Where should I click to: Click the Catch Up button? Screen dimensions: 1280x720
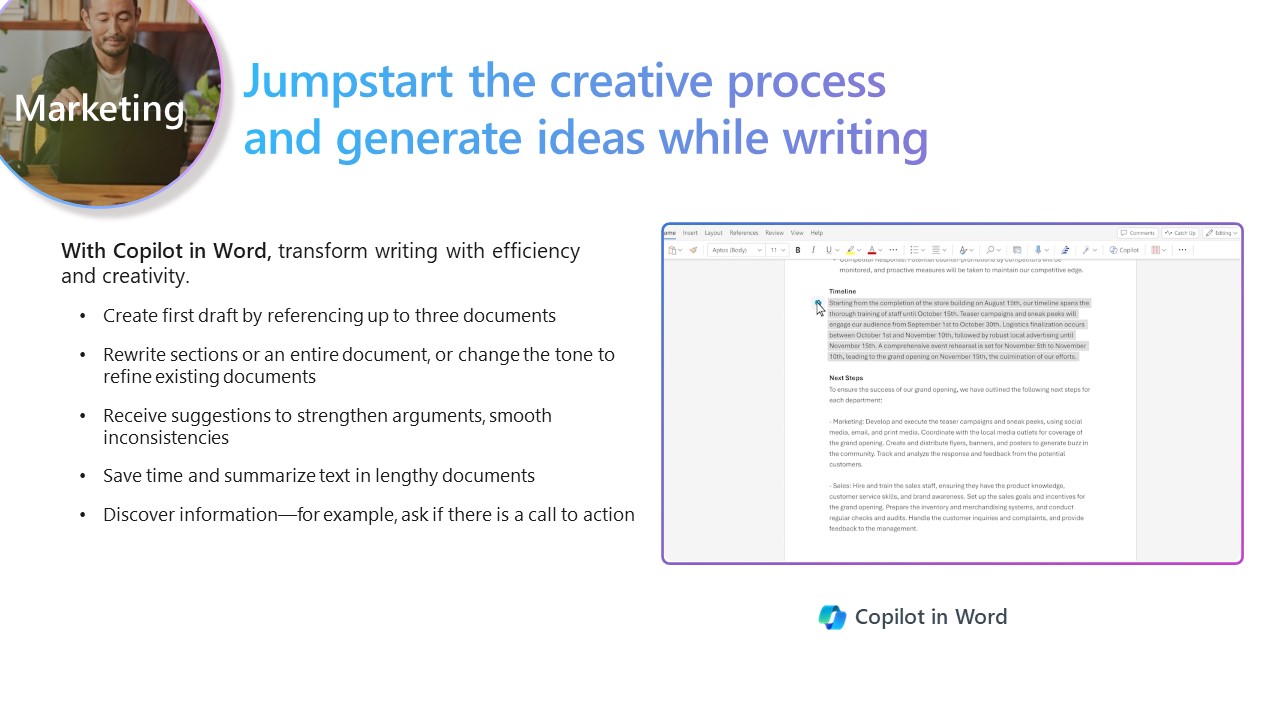tap(1180, 233)
